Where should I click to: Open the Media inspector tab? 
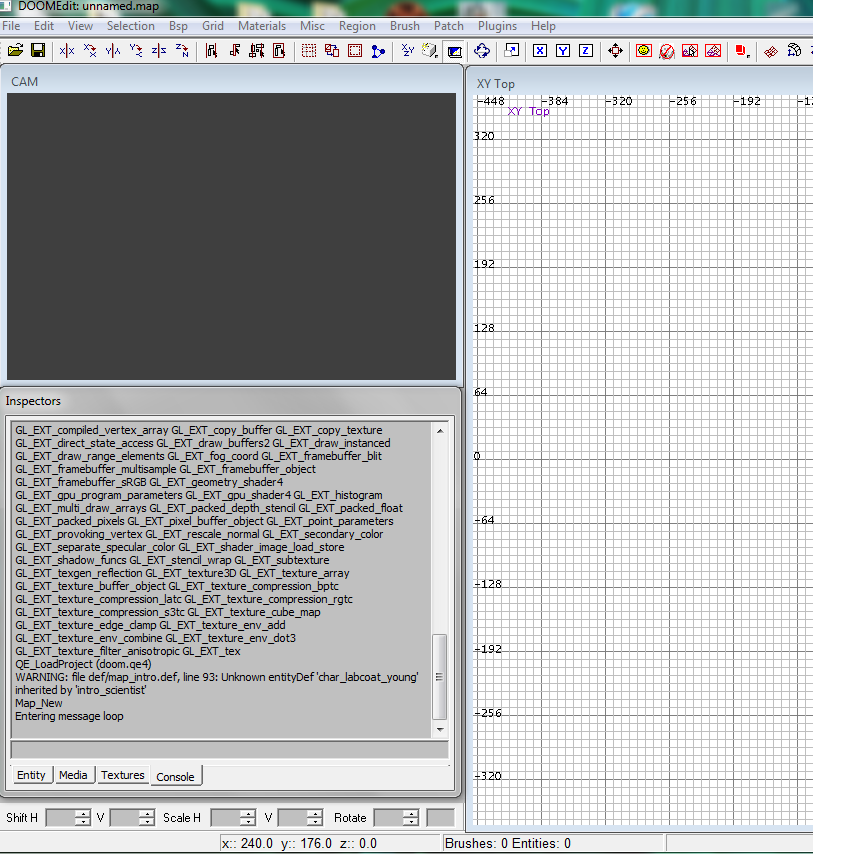click(73, 775)
